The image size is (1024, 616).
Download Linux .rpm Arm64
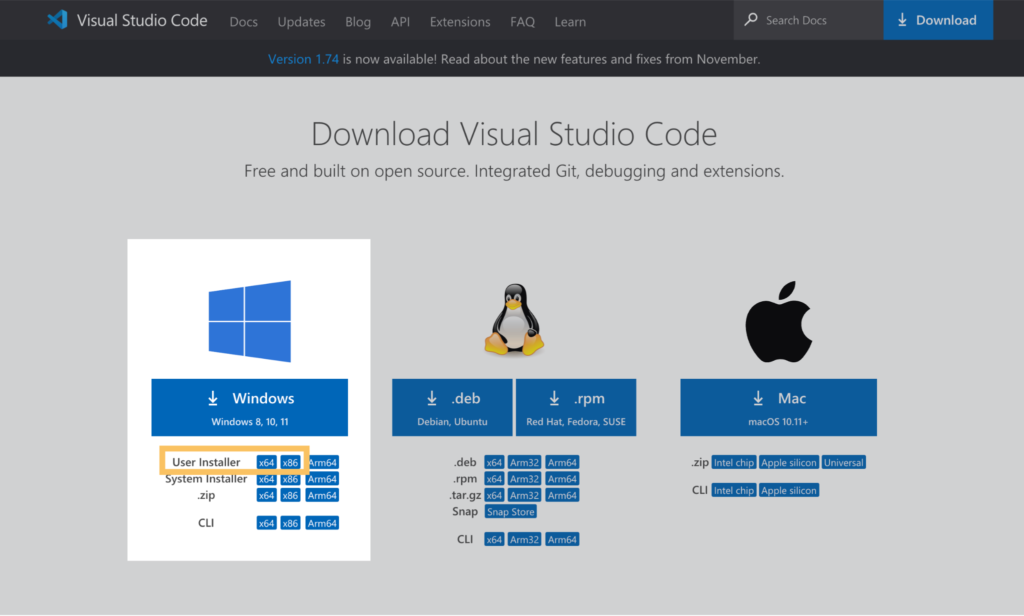click(x=562, y=479)
